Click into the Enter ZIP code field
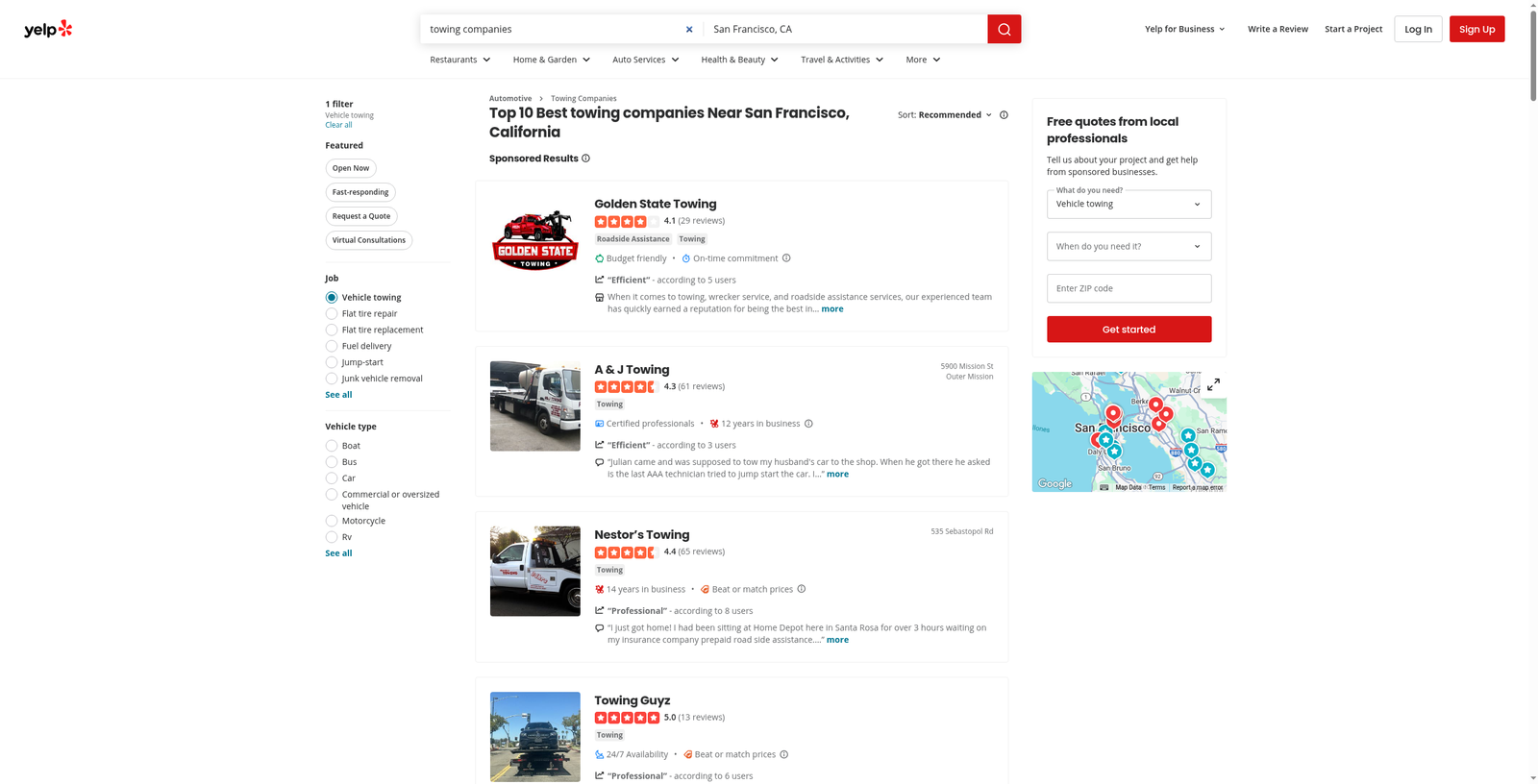The width and height of the screenshot is (1538, 784). (1129, 288)
